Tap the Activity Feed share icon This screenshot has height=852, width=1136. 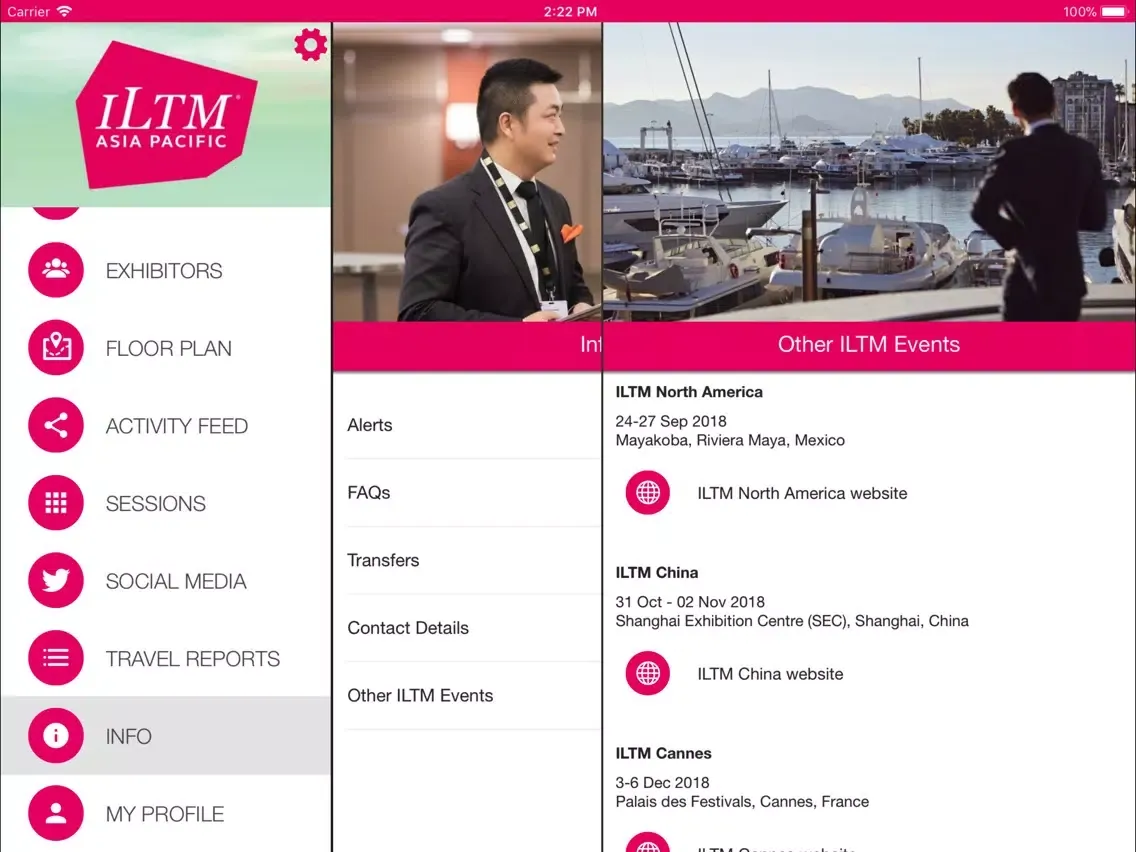[56, 425]
